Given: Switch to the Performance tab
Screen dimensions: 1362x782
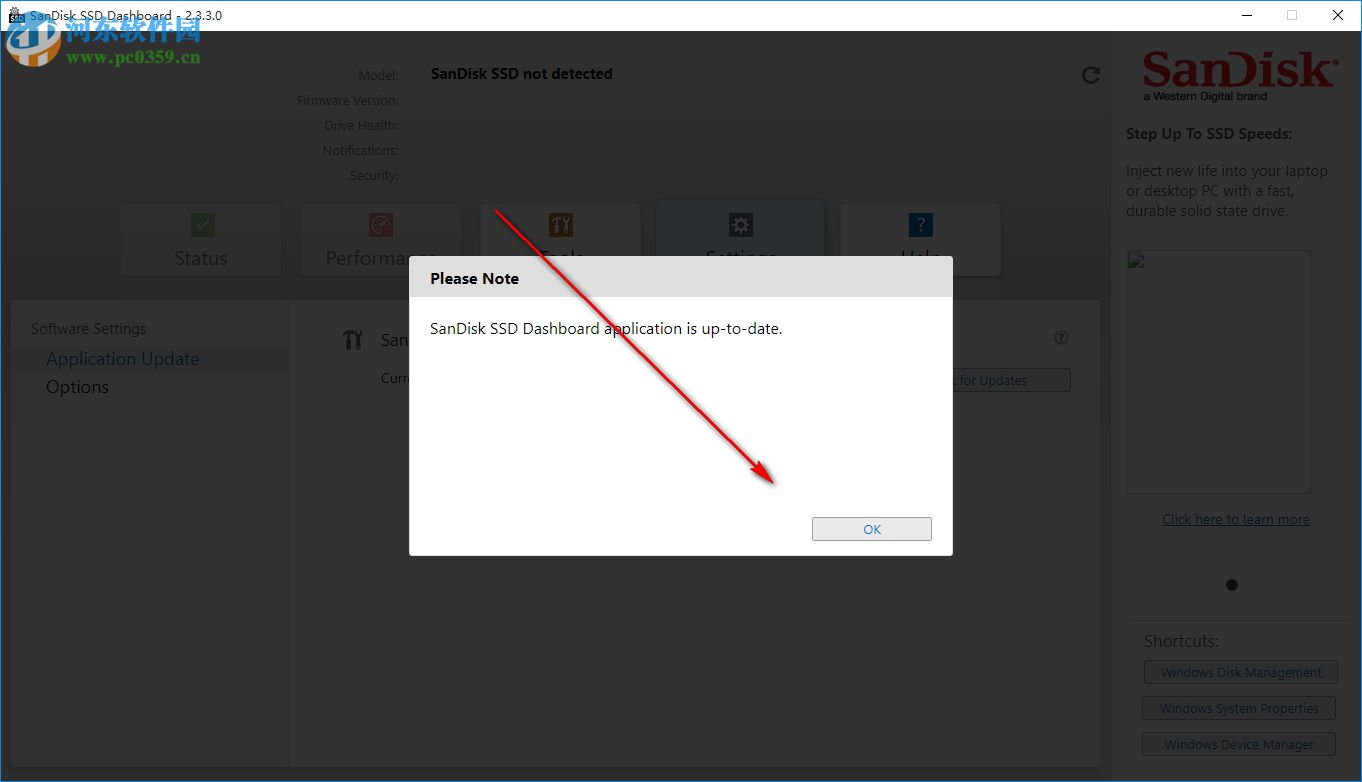Looking at the screenshot, I should [380, 240].
